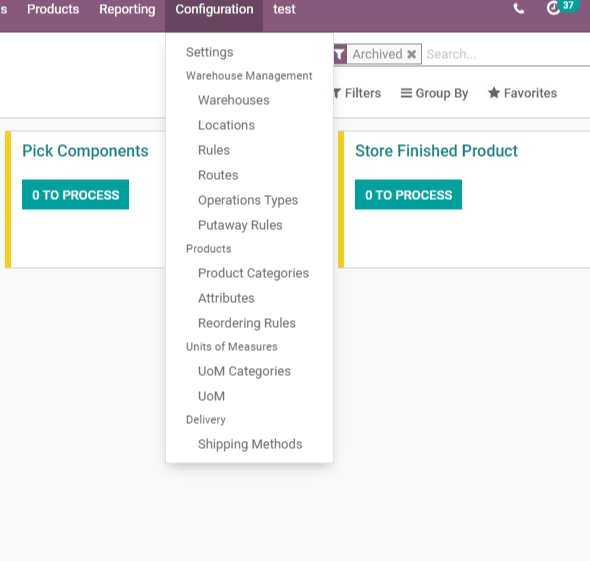The width and height of the screenshot is (590, 561).
Task: Expand the Group By dropdown
Action: point(434,93)
